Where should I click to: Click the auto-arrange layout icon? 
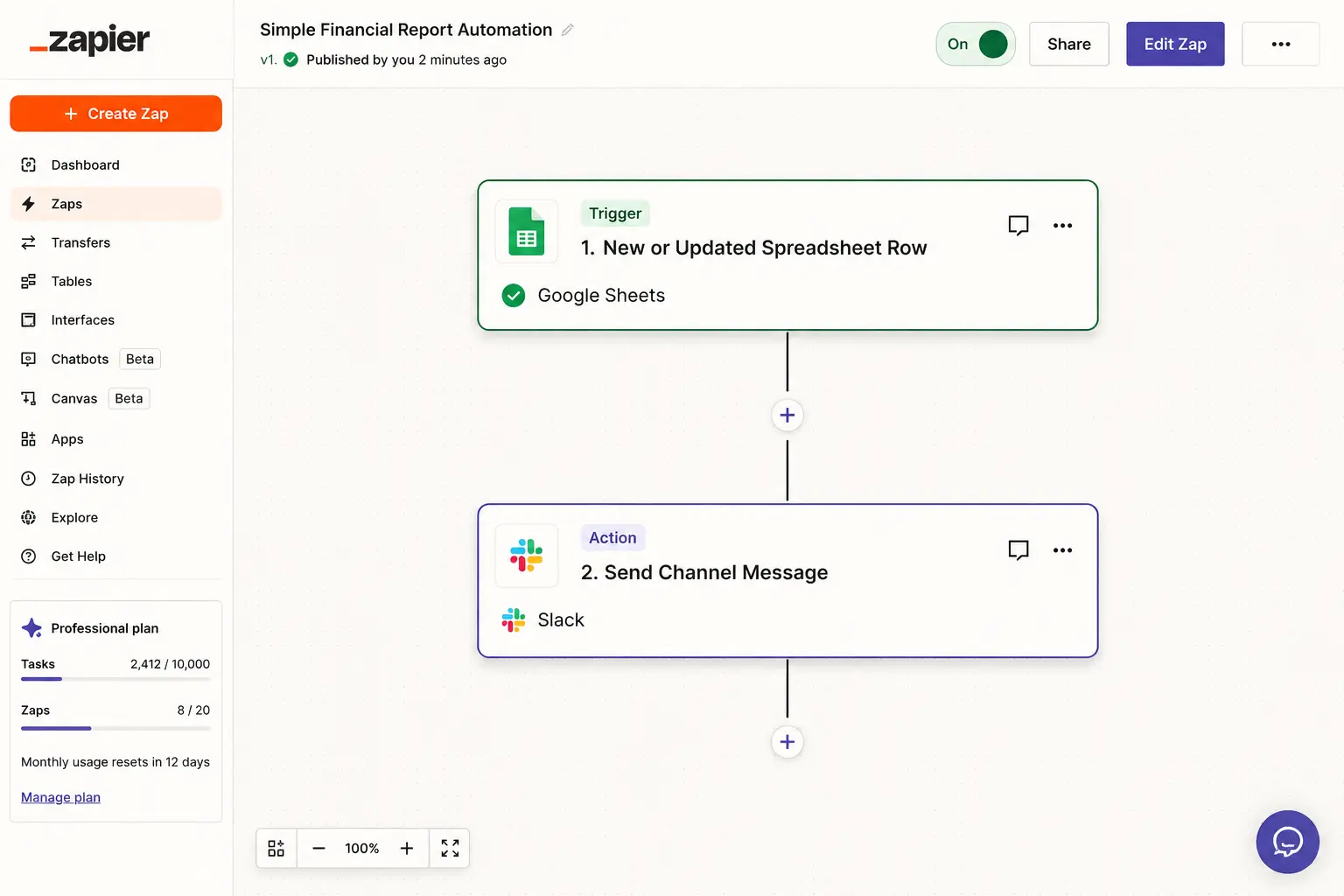point(276,849)
